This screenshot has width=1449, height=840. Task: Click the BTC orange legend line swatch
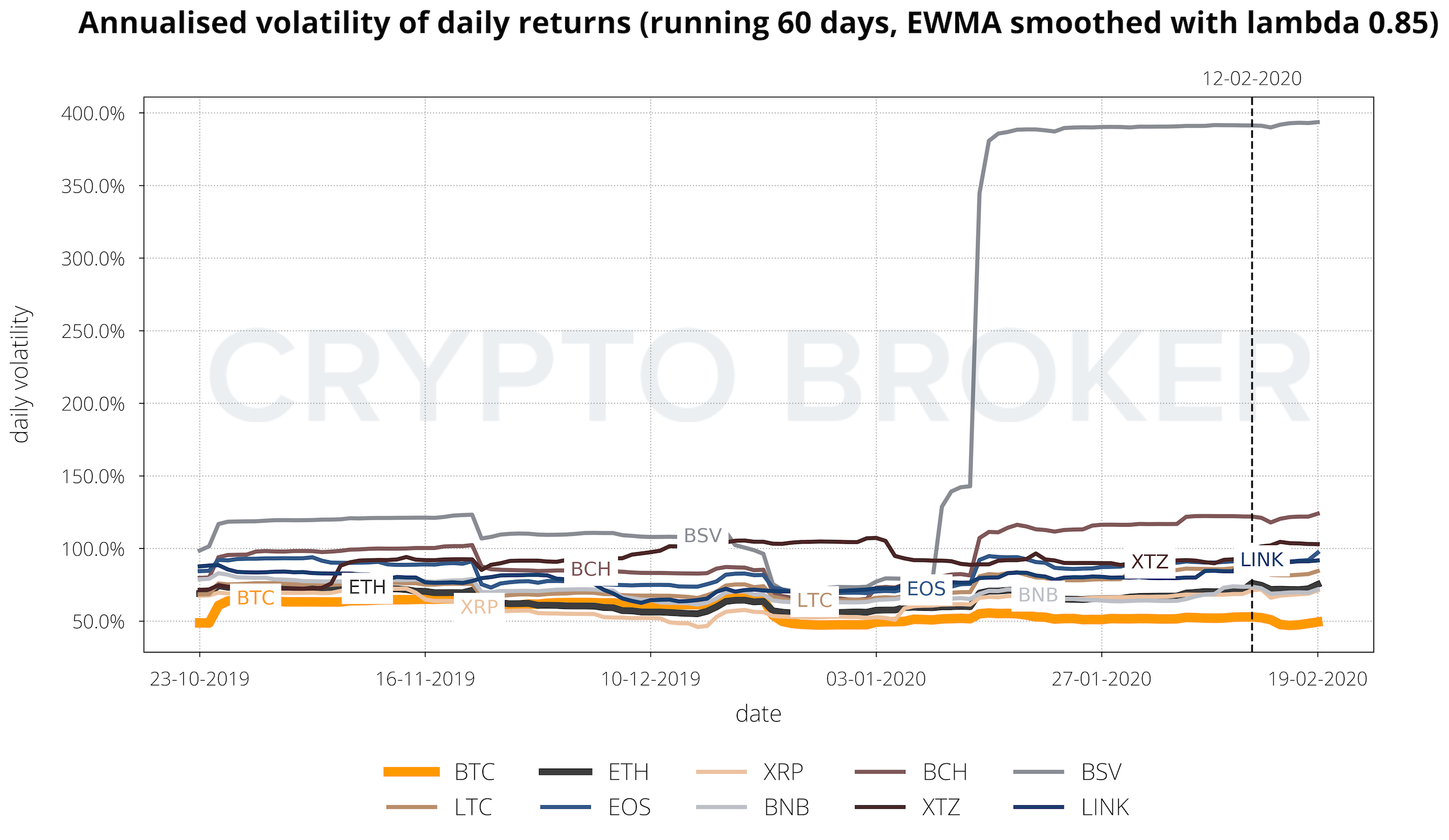(412, 772)
